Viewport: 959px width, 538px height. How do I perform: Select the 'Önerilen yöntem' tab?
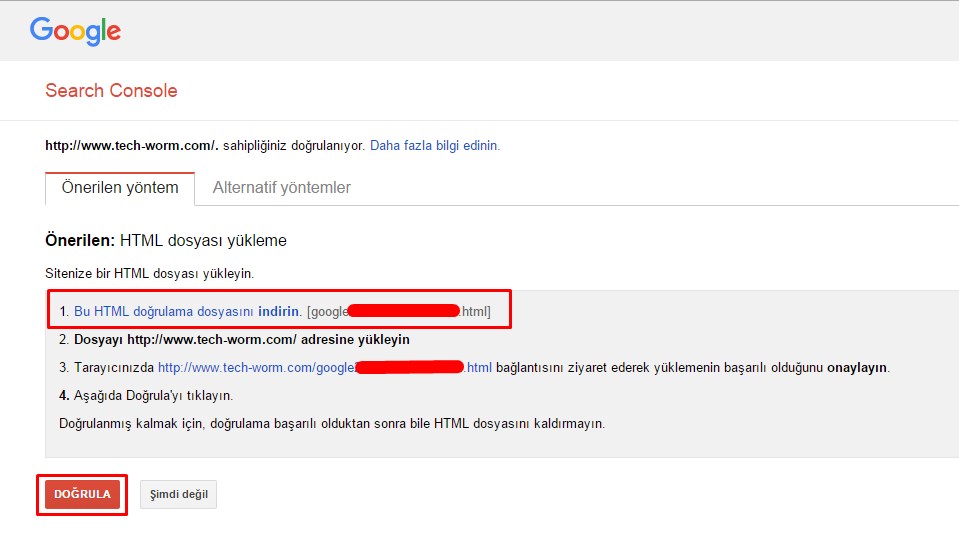click(120, 187)
